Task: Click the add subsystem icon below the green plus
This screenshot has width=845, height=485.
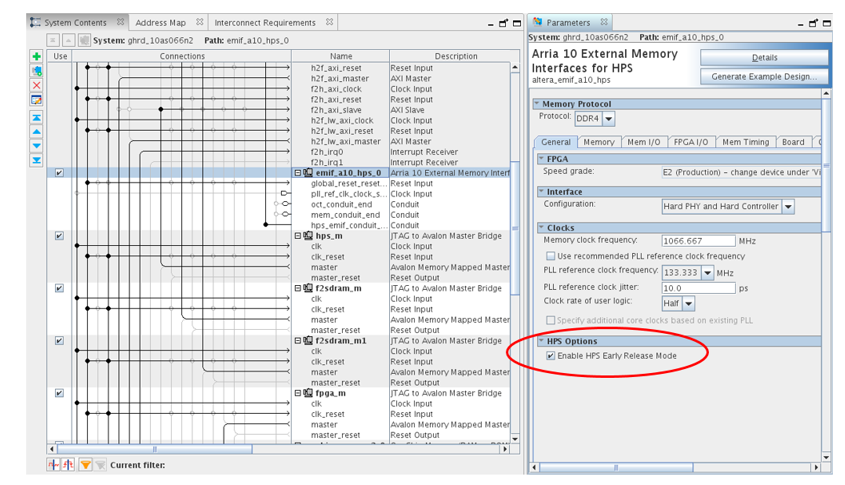Action: coord(36,71)
